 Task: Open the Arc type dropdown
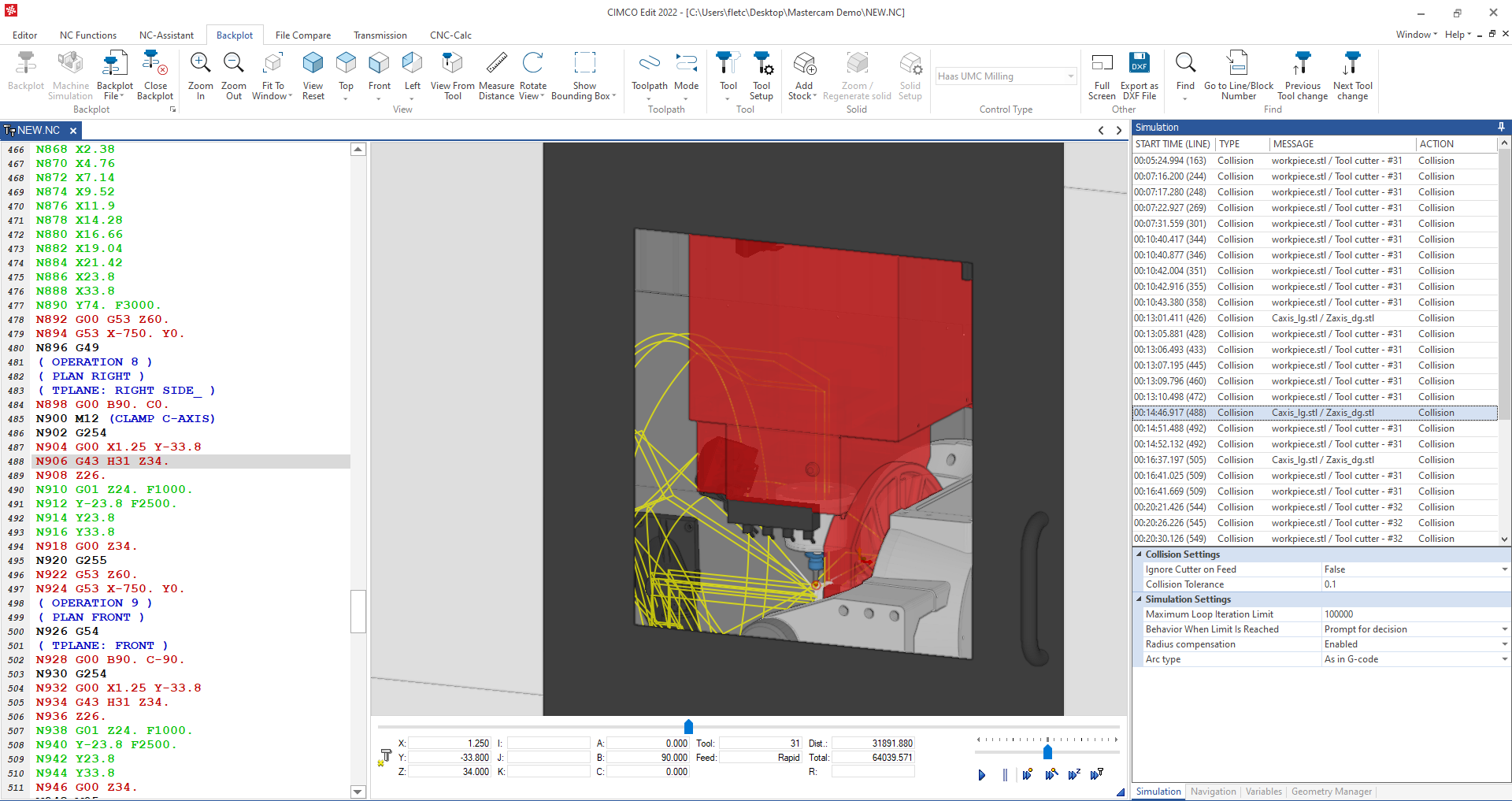[1503, 659]
